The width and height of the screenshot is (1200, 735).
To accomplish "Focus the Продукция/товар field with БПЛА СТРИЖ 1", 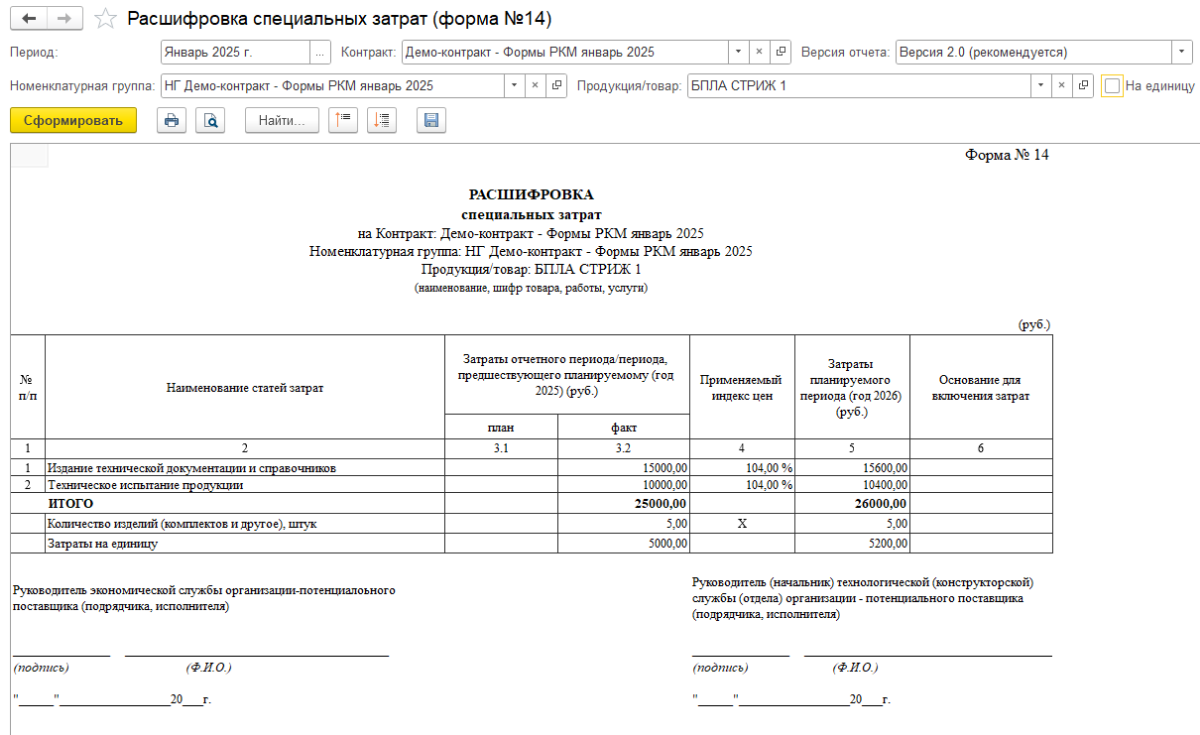I will click(859, 86).
